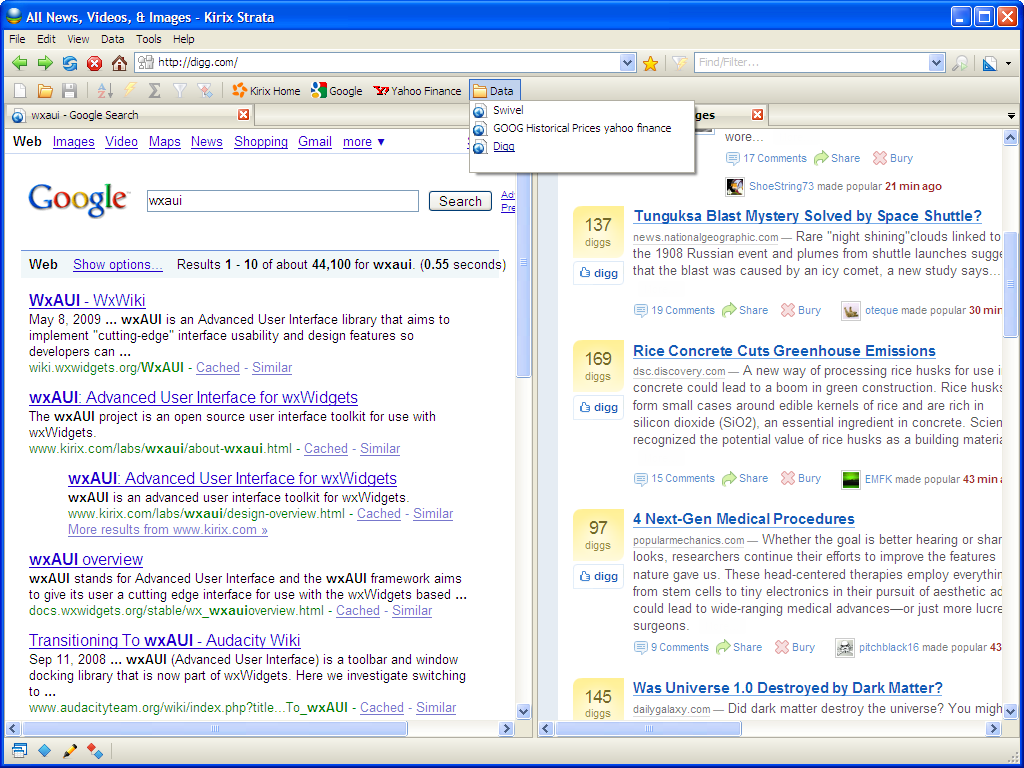Screen dimensions: 1024x768
Task: Open the Edit menu
Action: tap(46, 39)
